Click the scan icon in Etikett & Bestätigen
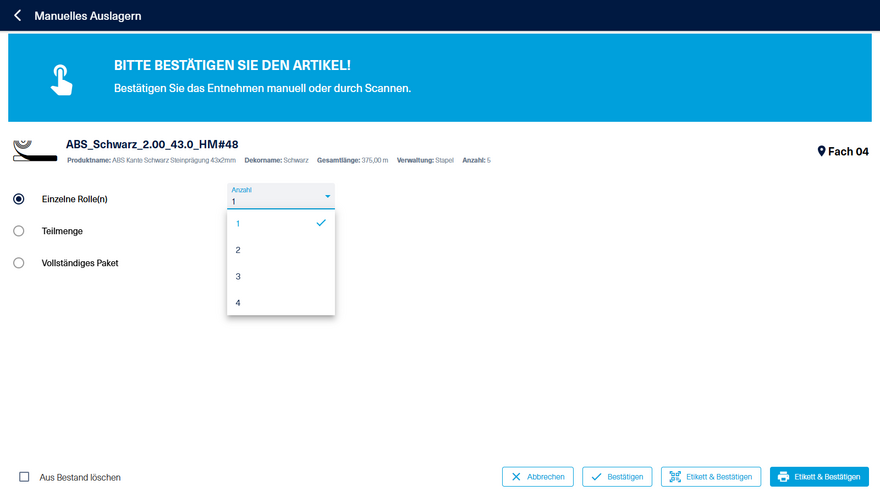The height and width of the screenshot is (496, 880). tap(675, 477)
